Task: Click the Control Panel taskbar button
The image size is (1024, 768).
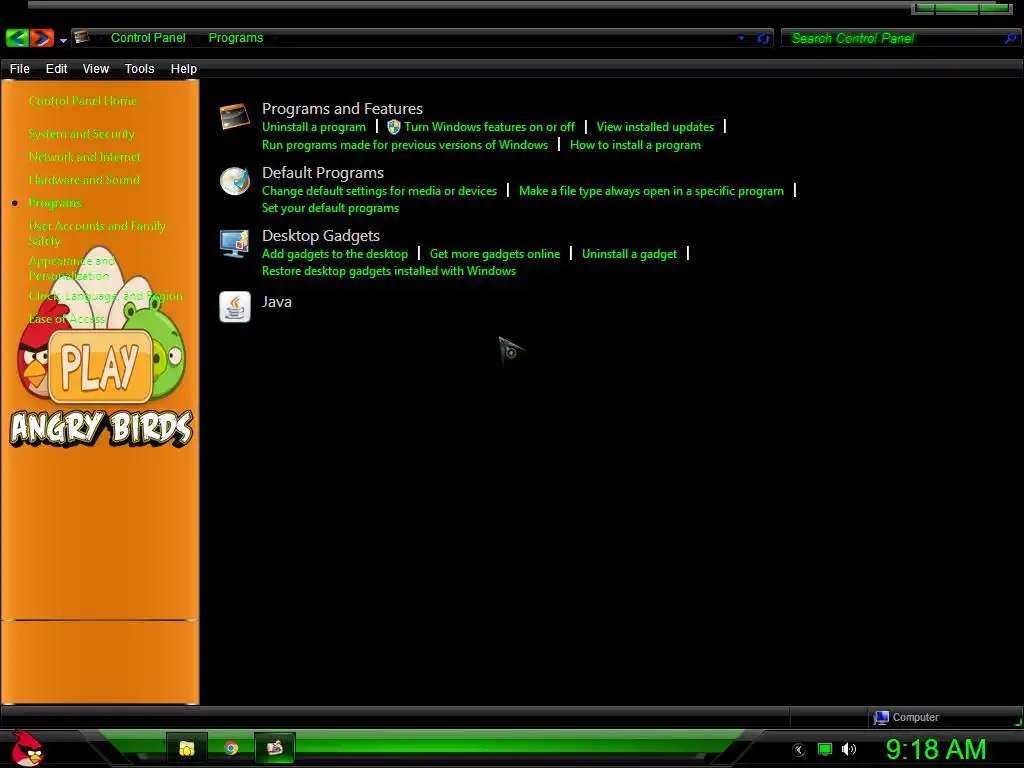Action: pyautogui.click(x=275, y=747)
